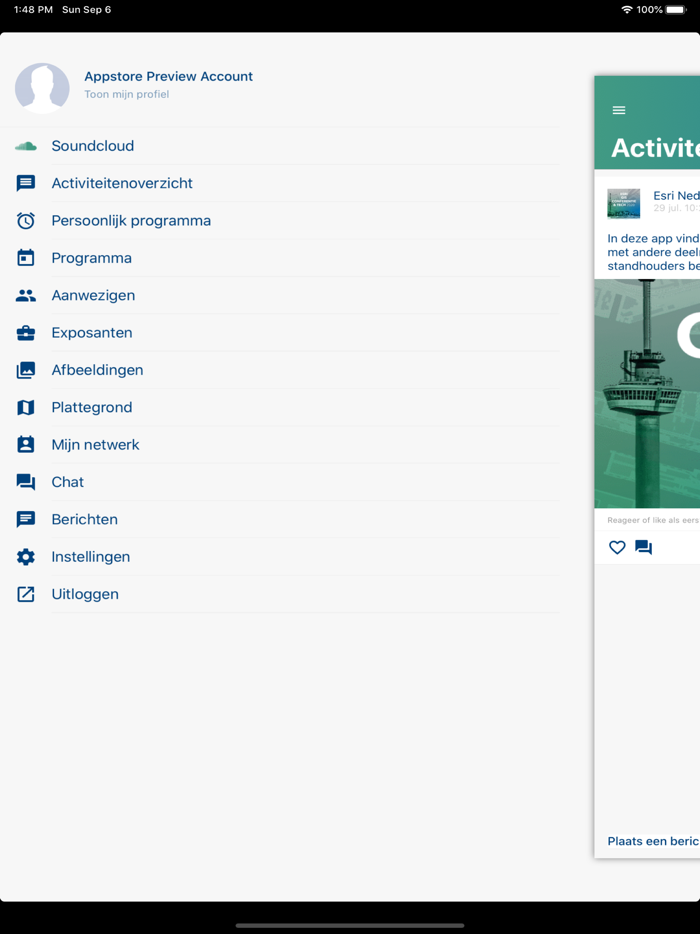The image size is (700, 934).
Task: Tap the message icon next to Berichten
Action: click(x=26, y=519)
